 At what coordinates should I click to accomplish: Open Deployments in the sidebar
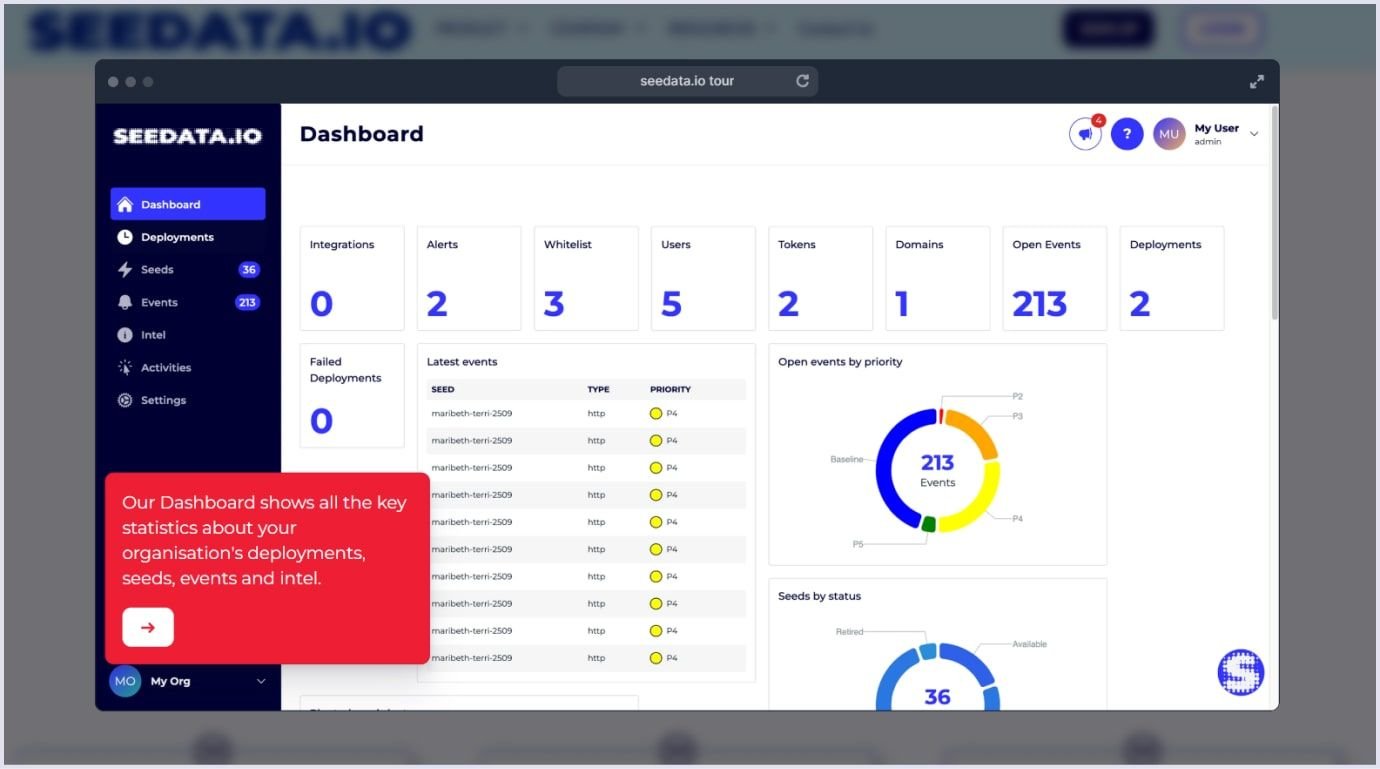point(187,237)
